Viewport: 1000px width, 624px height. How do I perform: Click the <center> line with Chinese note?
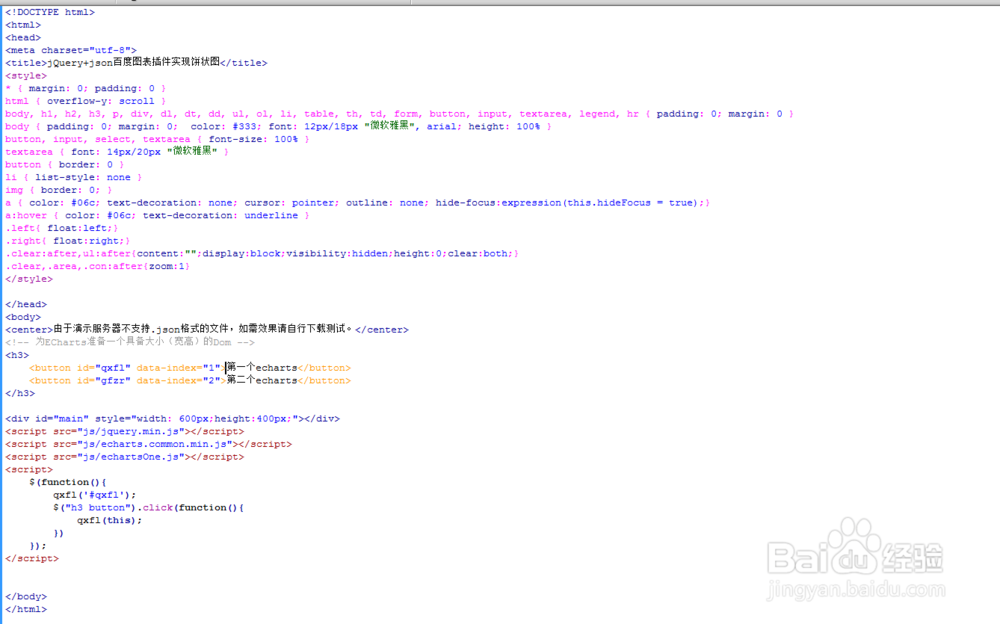point(207,329)
